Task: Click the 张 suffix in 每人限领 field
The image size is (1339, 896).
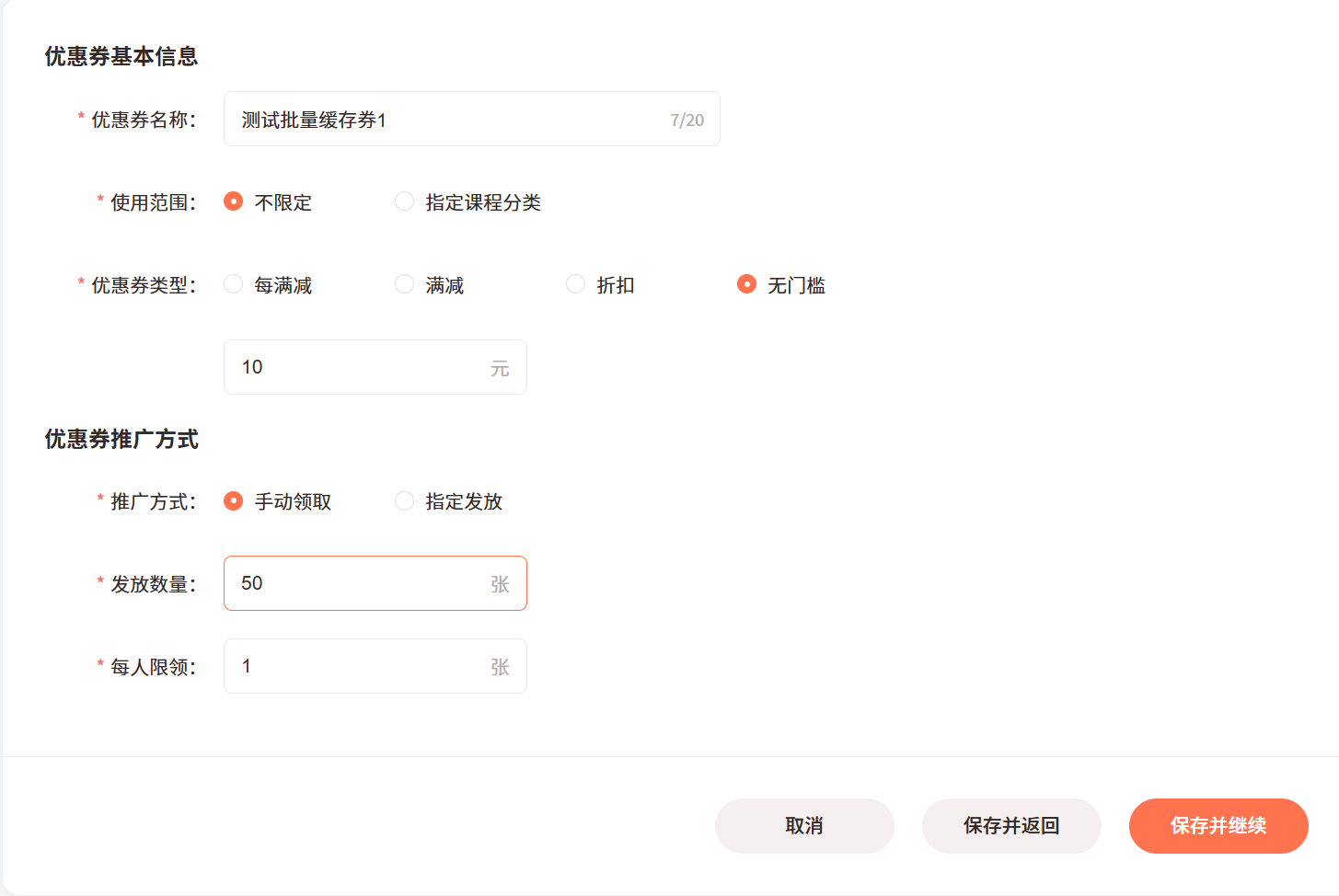Action: coord(500,667)
